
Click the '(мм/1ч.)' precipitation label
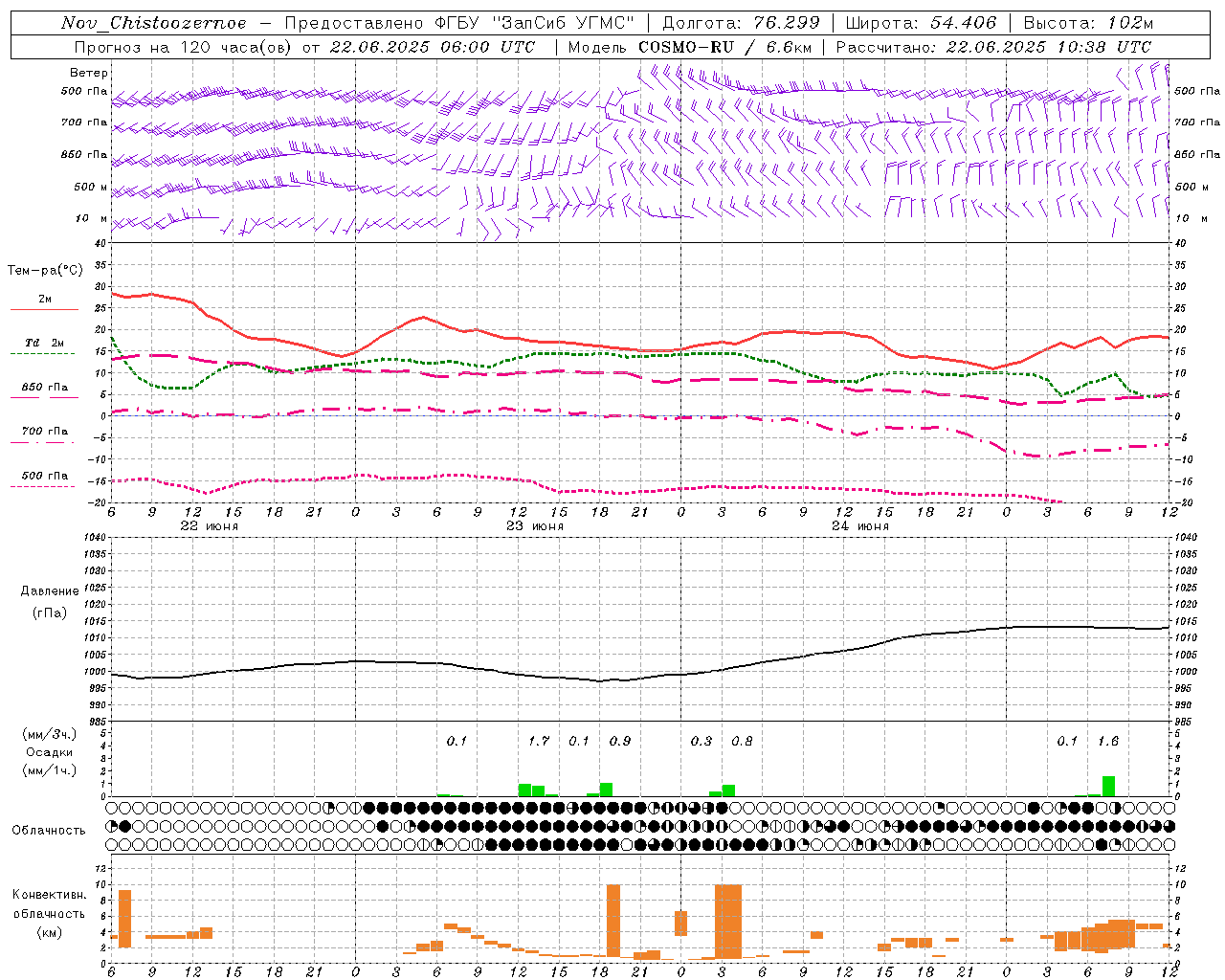[49, 770]
